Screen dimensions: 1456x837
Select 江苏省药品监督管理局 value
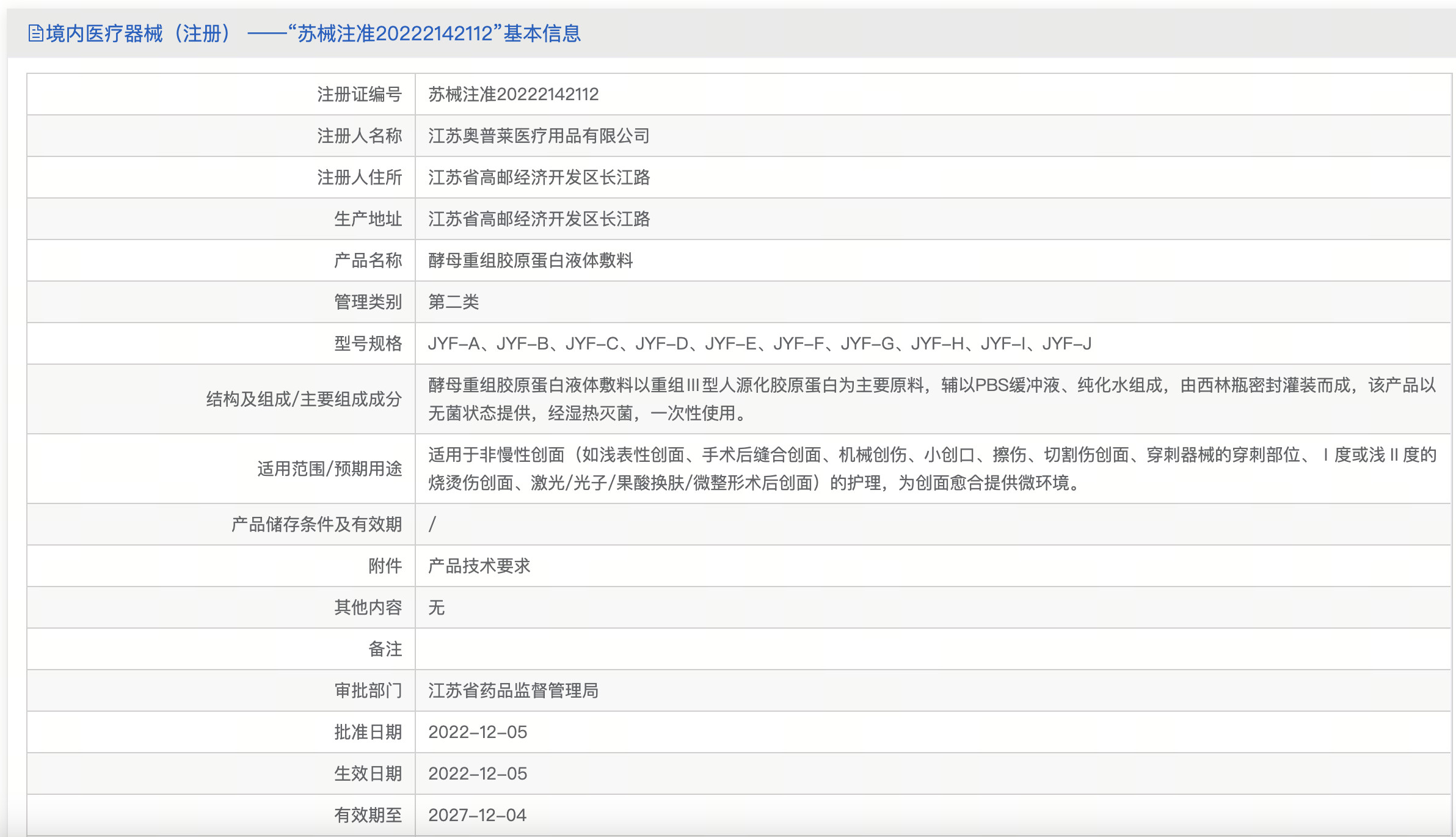[x=513, y=690]
